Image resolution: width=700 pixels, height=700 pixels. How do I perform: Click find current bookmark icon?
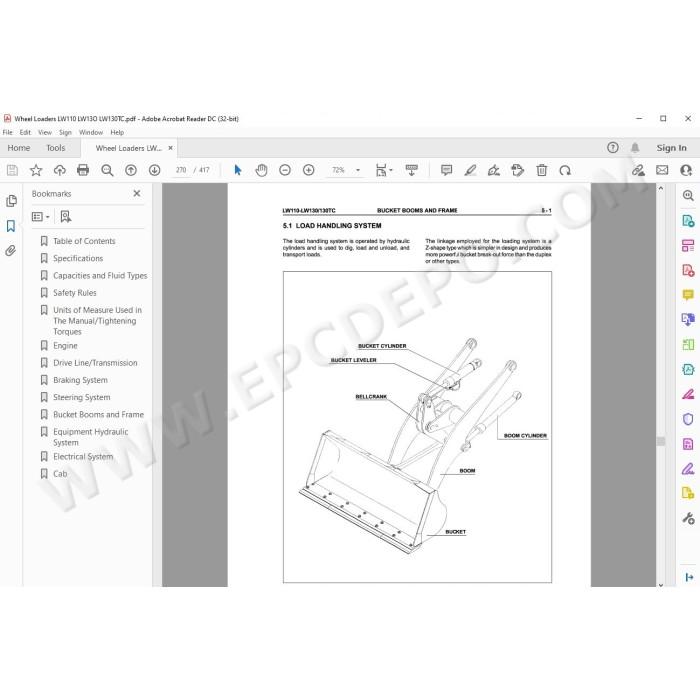pyautogui.click(x=66, y=217)
